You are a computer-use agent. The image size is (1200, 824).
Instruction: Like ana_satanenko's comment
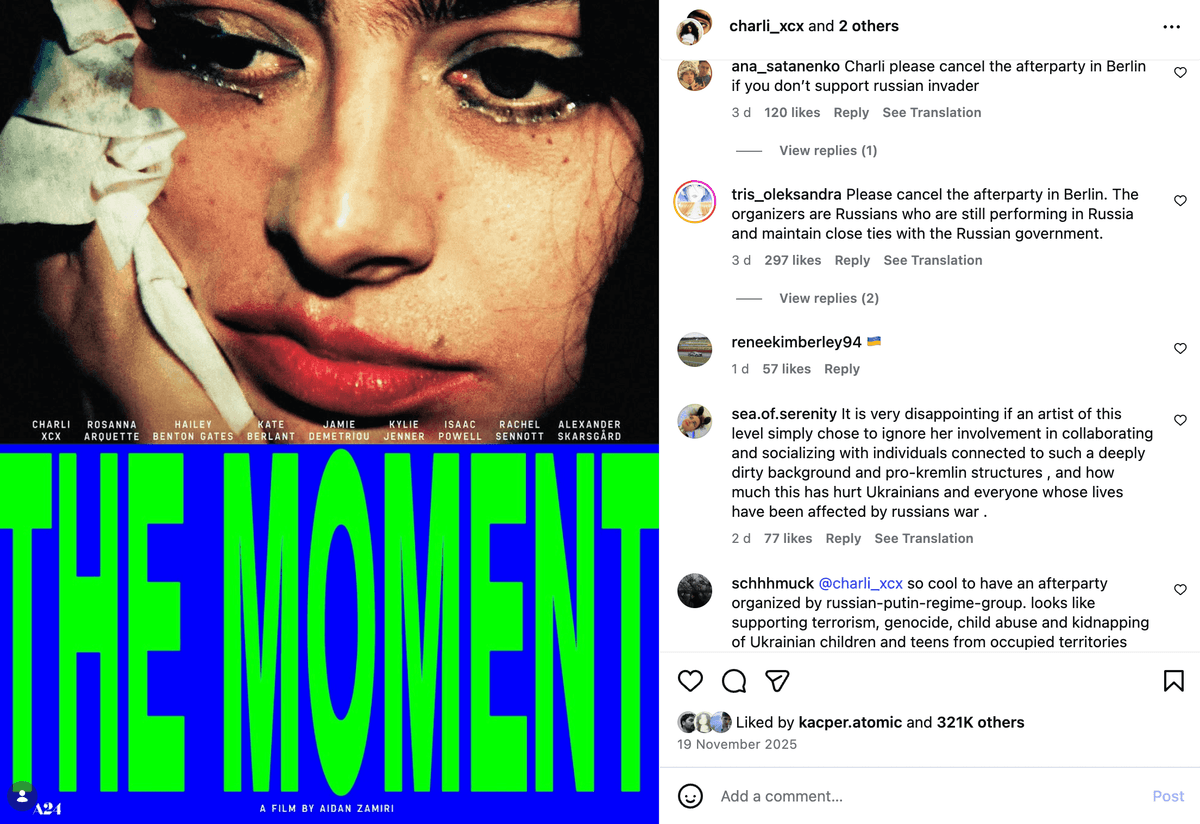coord(1180,73)
